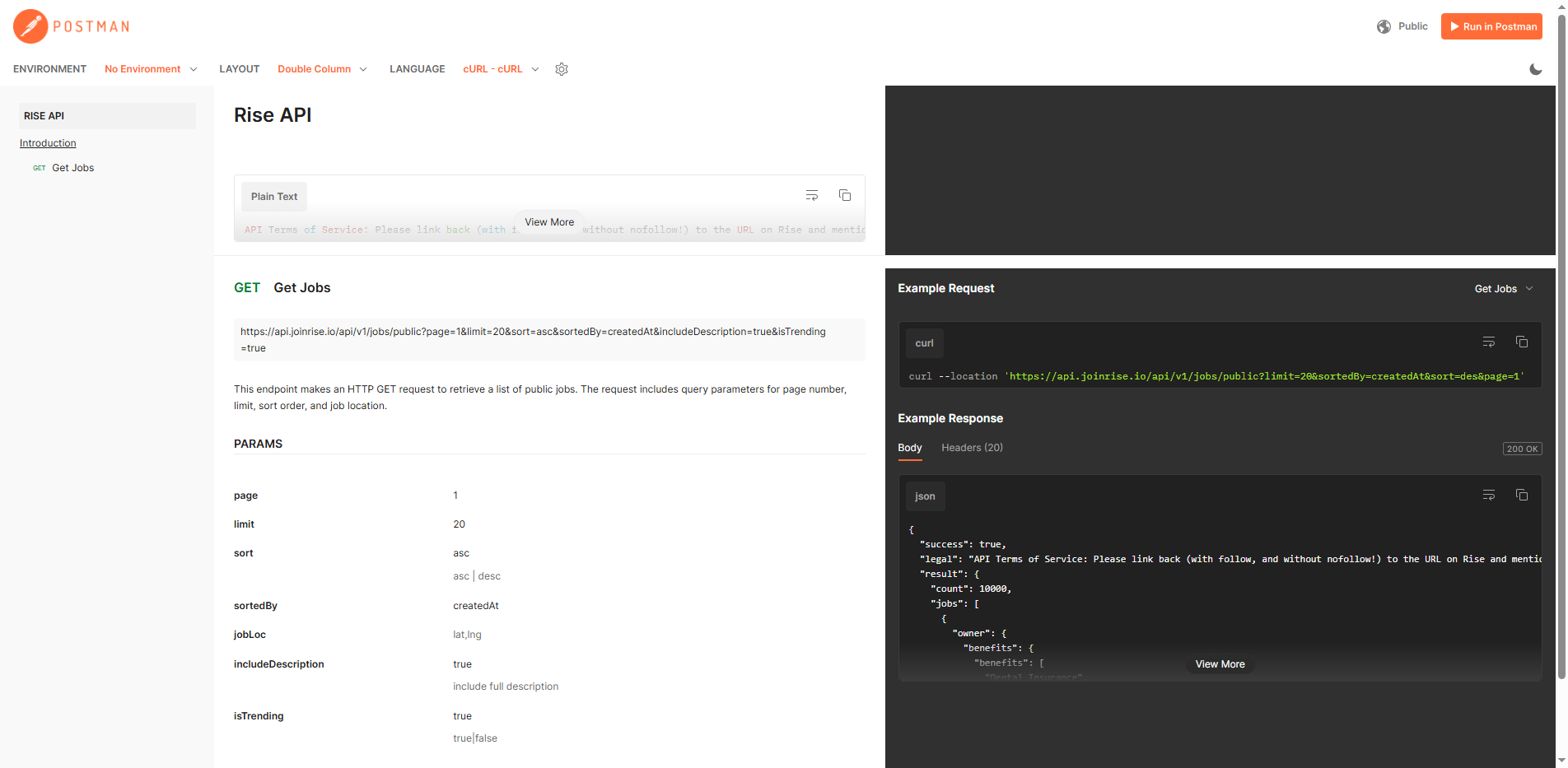
Task: Click the globe icon next to Public
Action: coord(1384,26)
